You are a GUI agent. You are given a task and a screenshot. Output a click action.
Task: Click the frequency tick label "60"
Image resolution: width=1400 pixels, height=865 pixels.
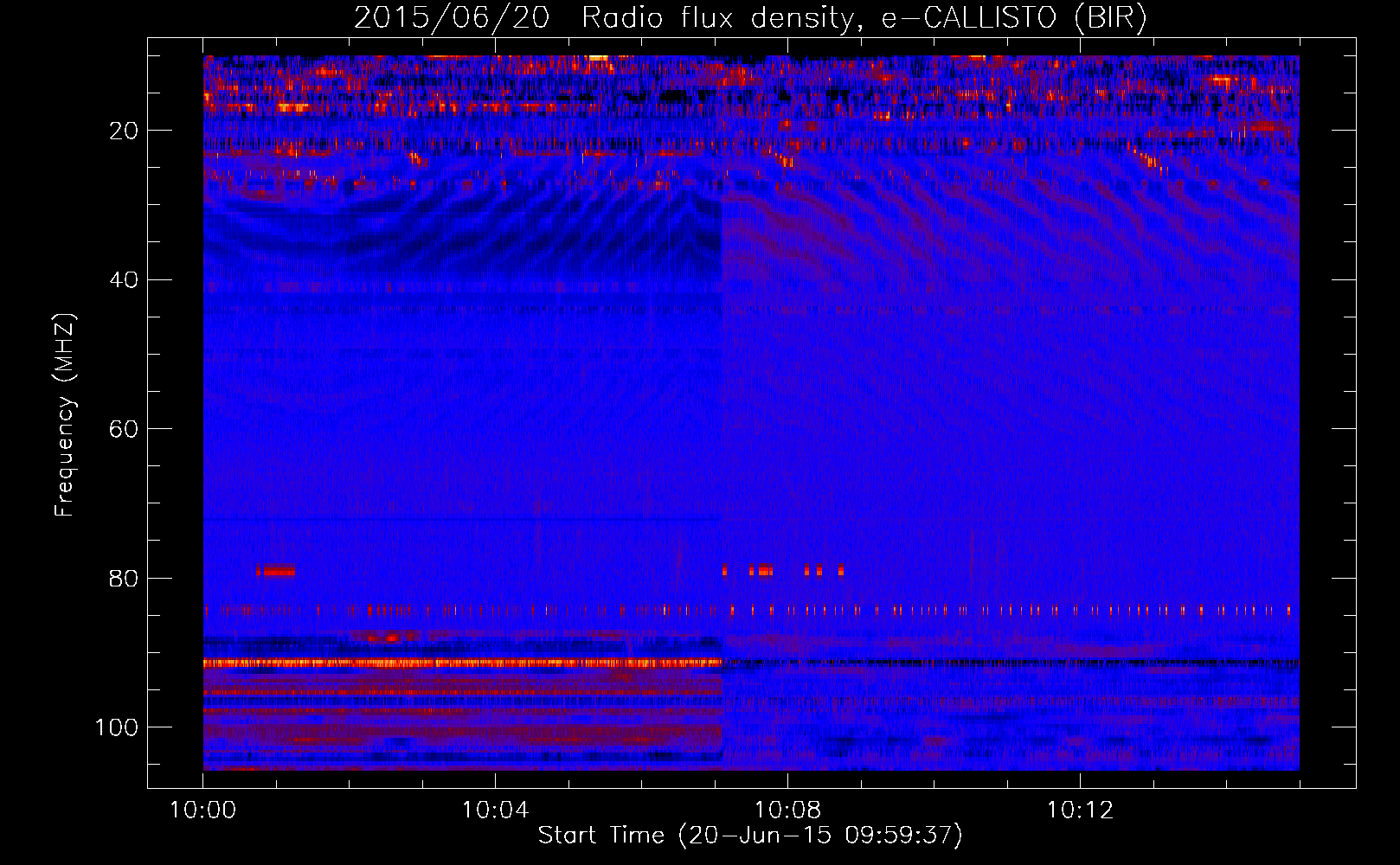coord(125,429)
